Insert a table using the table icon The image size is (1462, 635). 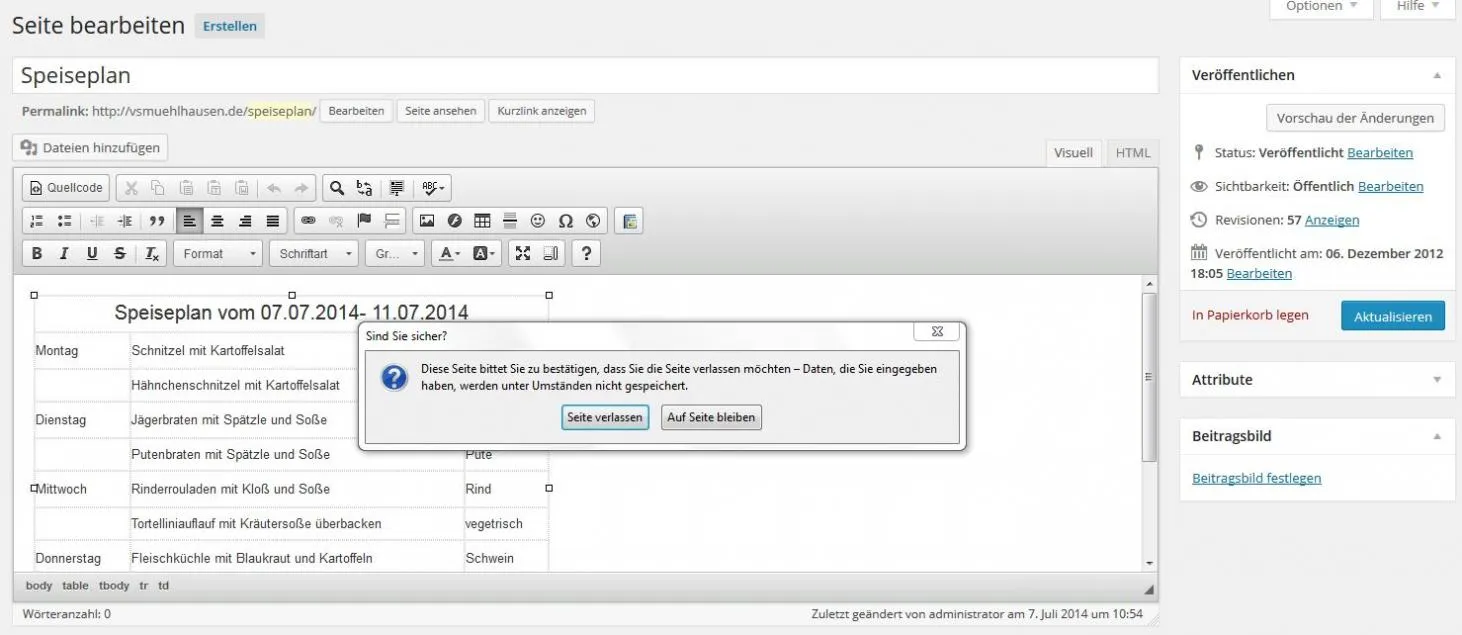[482, 221]
